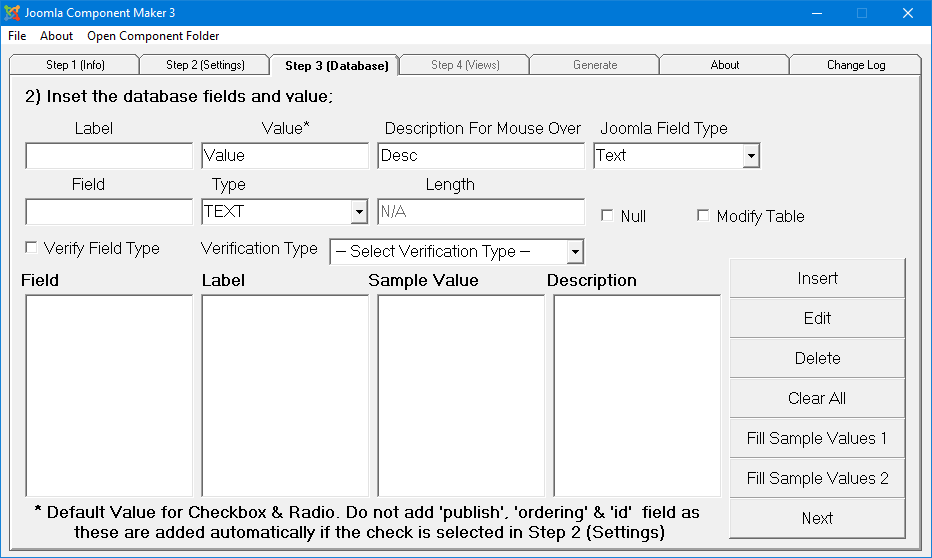Screen dimensions: 932x558
Task: Click Fill Sample Values 2 button
Action: (x=817, y=478)
